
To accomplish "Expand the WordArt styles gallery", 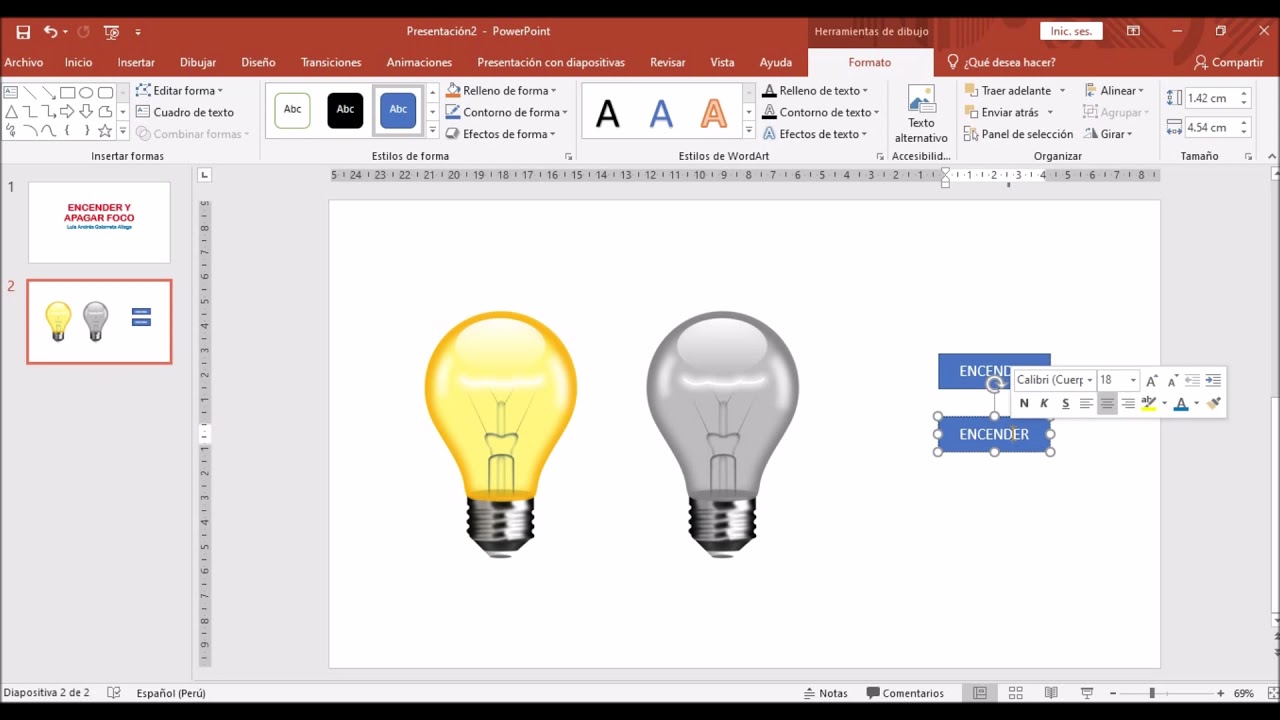I will click(749, 131).
